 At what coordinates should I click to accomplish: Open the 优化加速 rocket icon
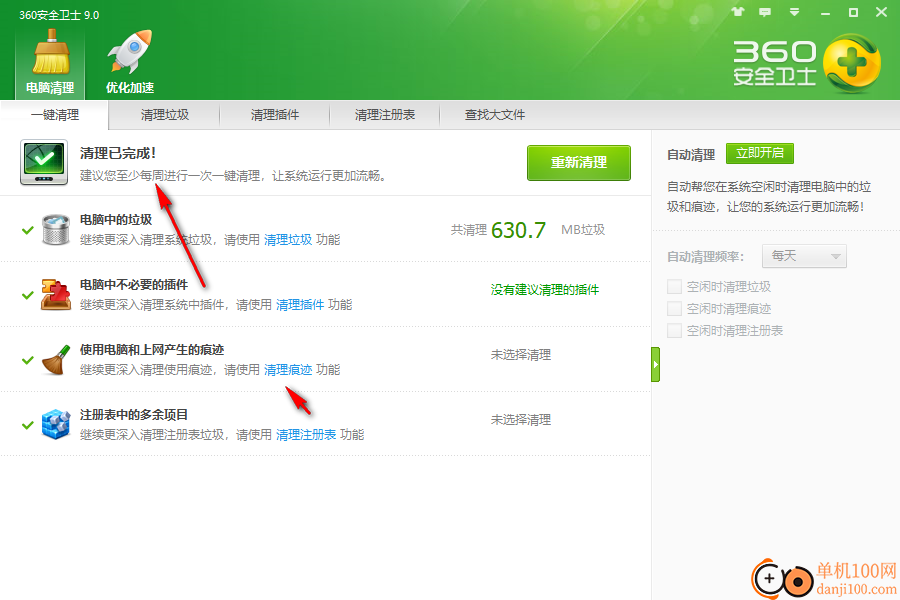pyautogui.click(x=130, y=62)
